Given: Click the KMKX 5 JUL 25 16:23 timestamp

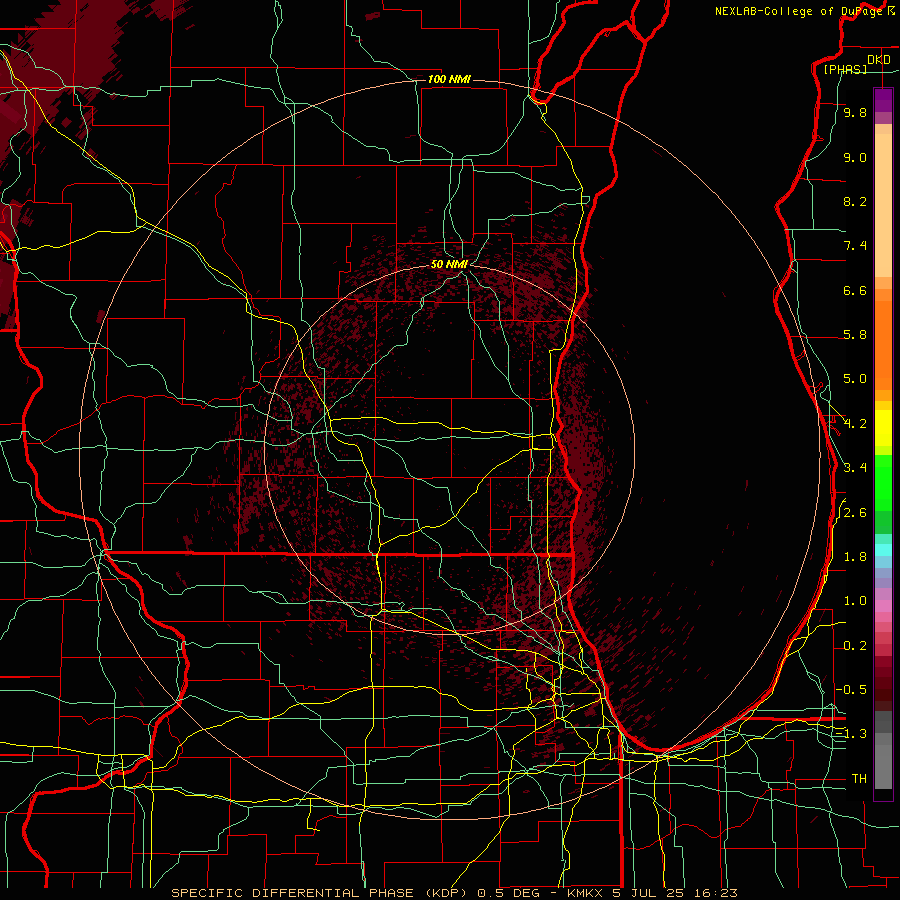Looking at the screenshot, I should coord(651,893).
